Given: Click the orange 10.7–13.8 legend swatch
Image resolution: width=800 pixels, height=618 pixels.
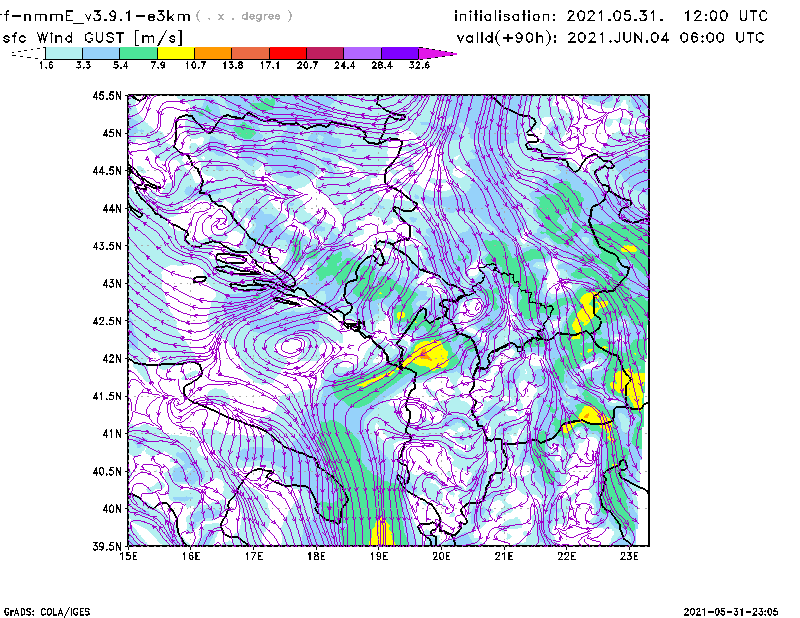Looking at the screenshot, I should coord(213,53).
